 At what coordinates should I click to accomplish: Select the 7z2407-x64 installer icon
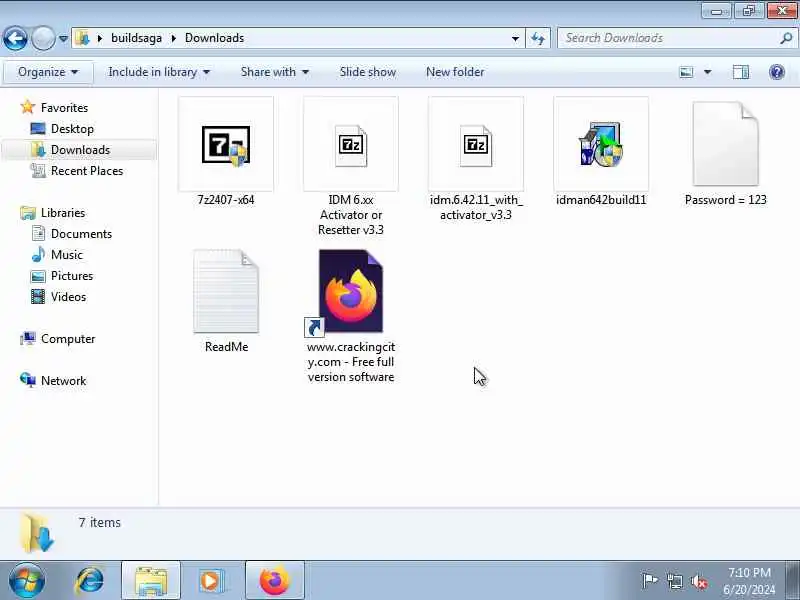tap(226, 145)
